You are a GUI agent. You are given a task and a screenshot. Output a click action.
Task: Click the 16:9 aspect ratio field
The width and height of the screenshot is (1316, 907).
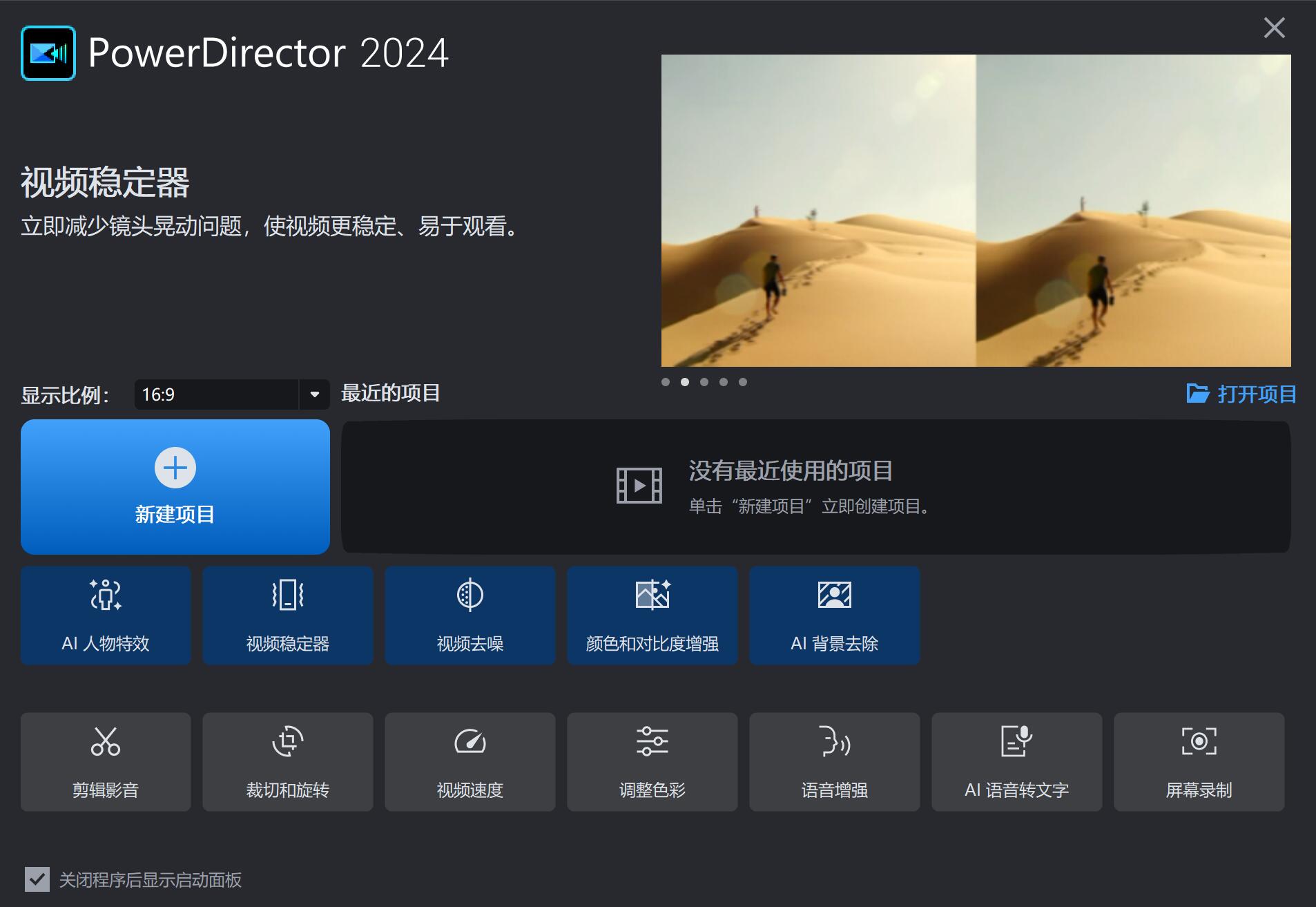click(x=216, y=394)
